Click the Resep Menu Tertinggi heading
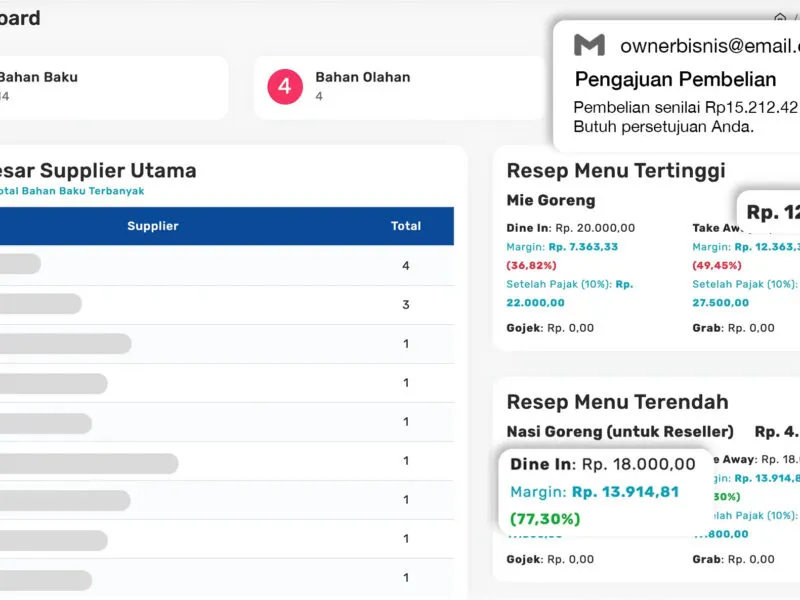The image size is (800, 600). click(616, 170)
